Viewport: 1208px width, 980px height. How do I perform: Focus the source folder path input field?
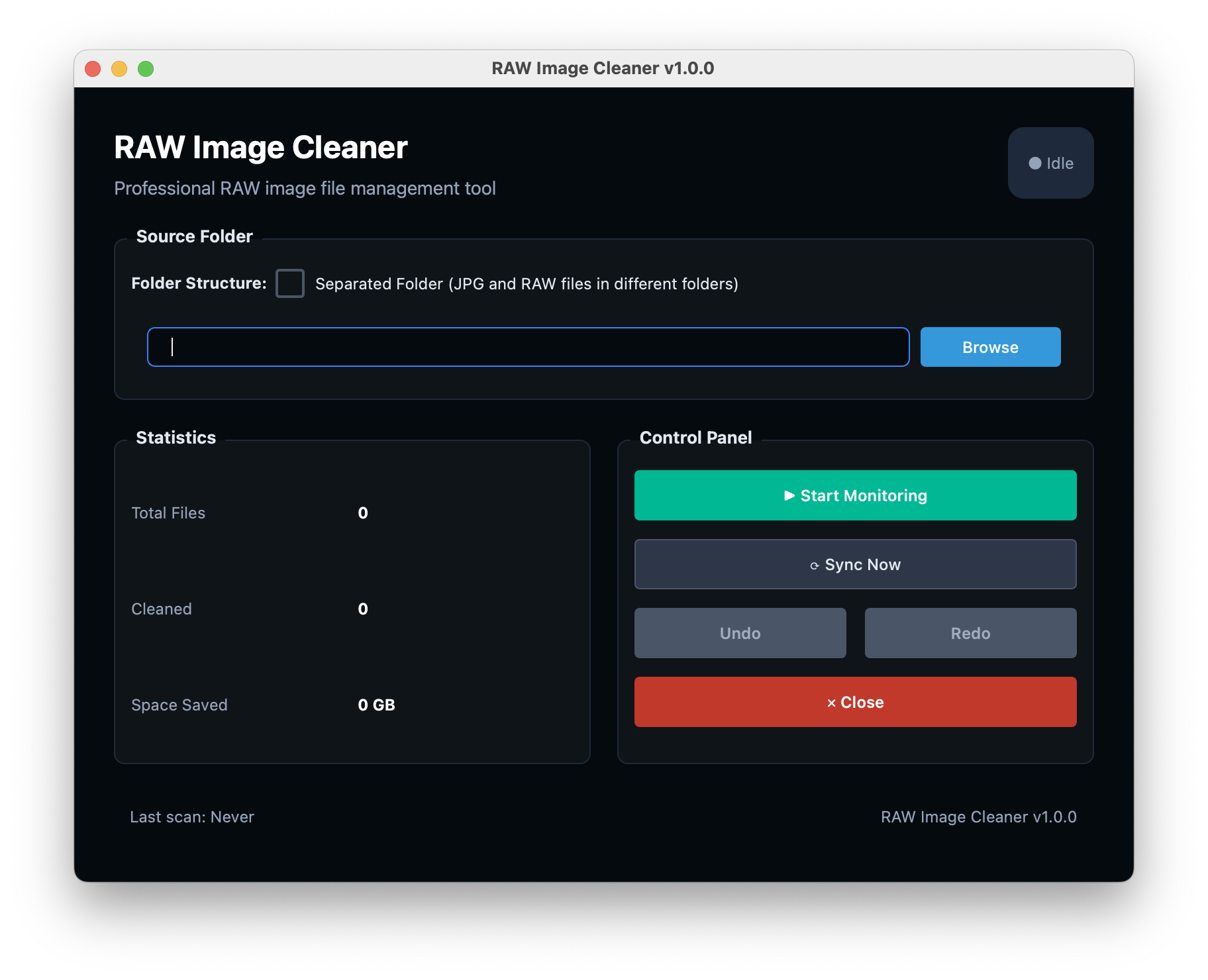(x=528, y=347)
